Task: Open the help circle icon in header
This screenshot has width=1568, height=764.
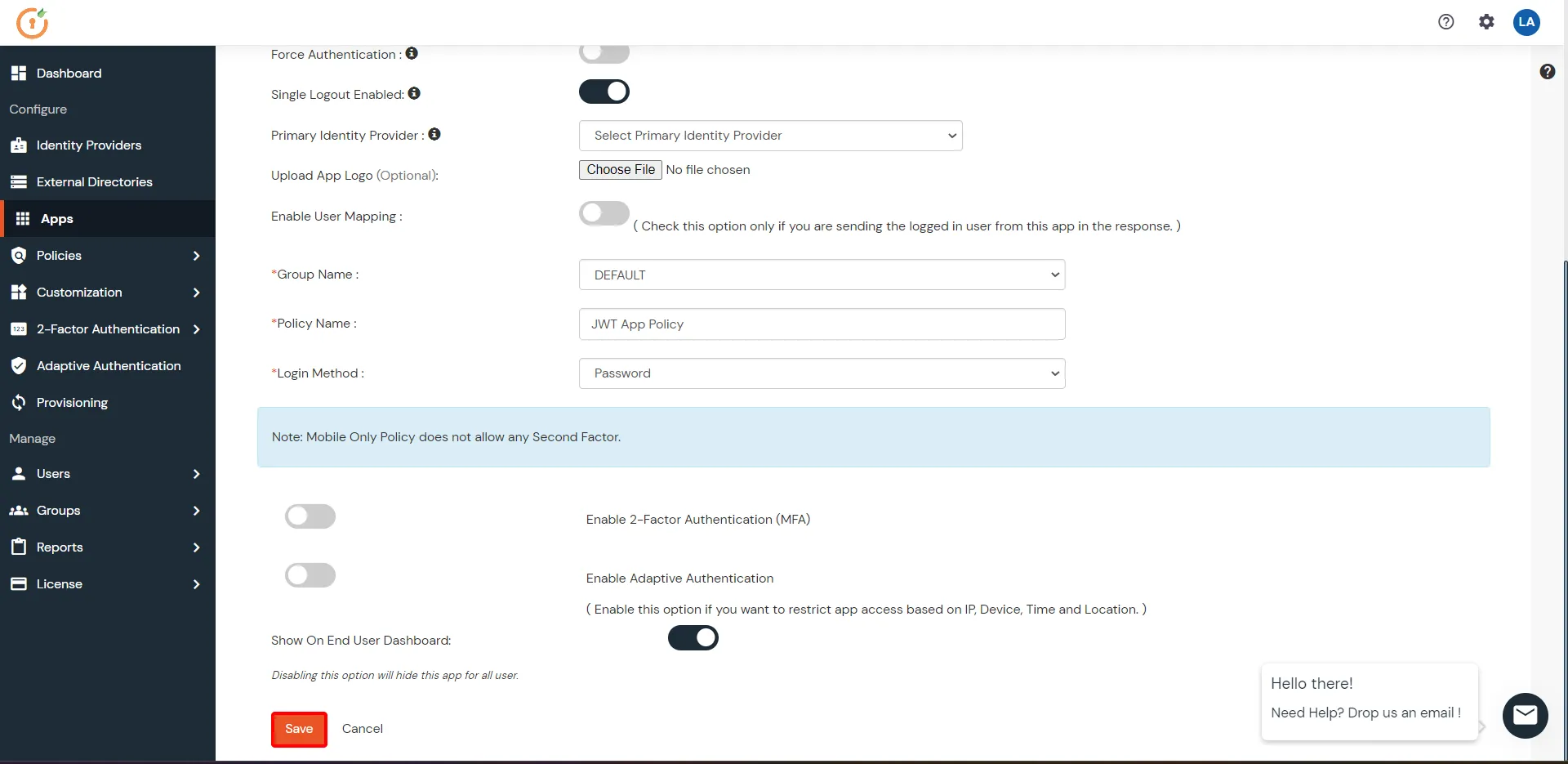Action: point(1446,22)
